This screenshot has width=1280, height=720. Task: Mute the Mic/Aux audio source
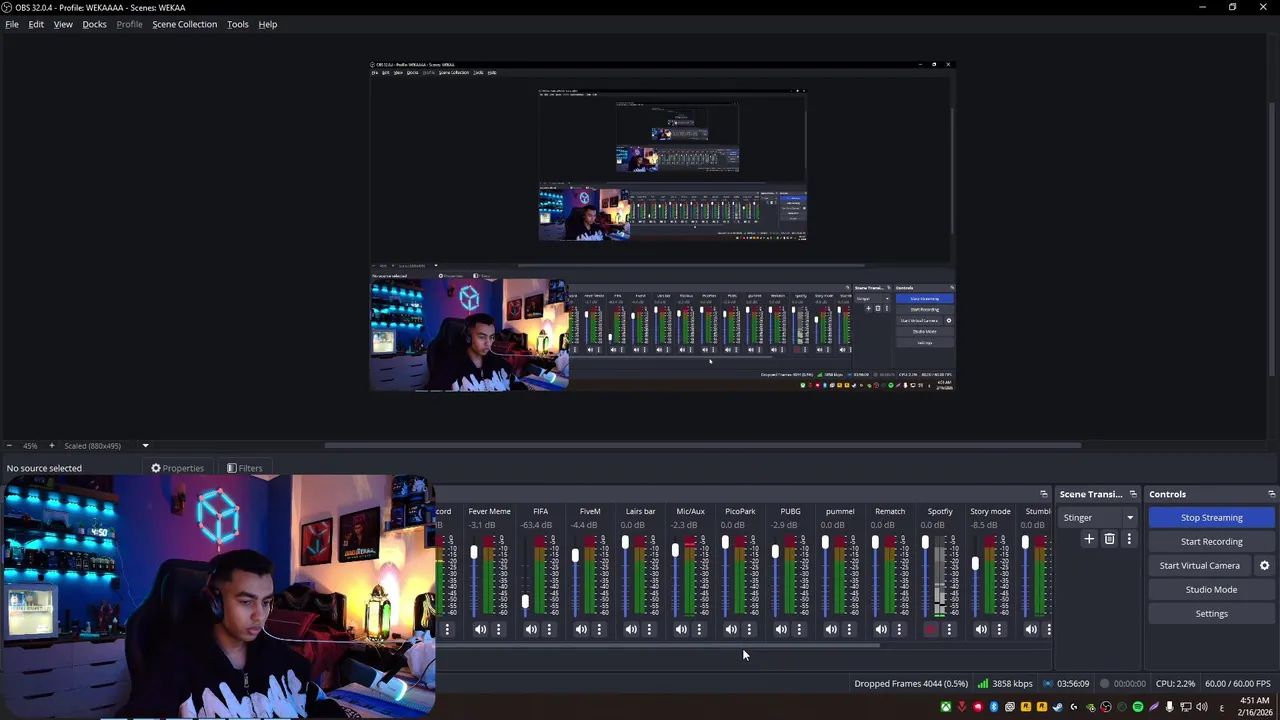tap(680, 629)
